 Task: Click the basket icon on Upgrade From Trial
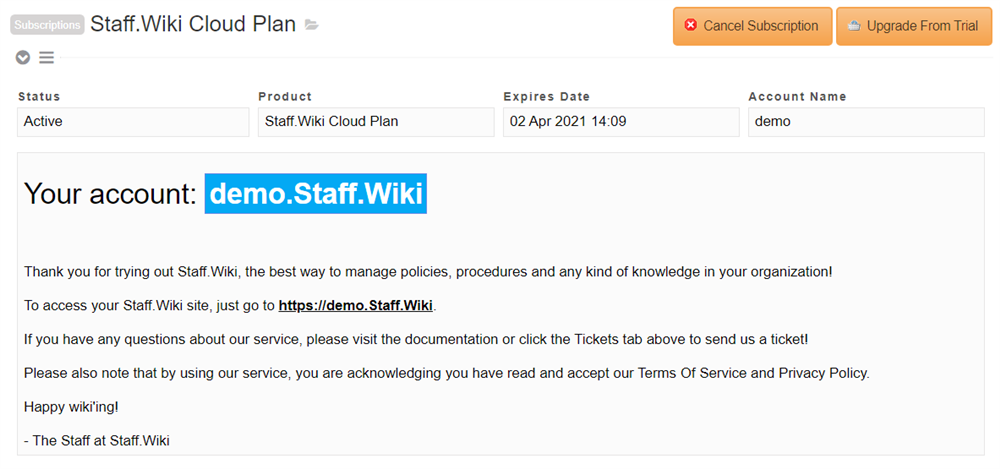854,26
